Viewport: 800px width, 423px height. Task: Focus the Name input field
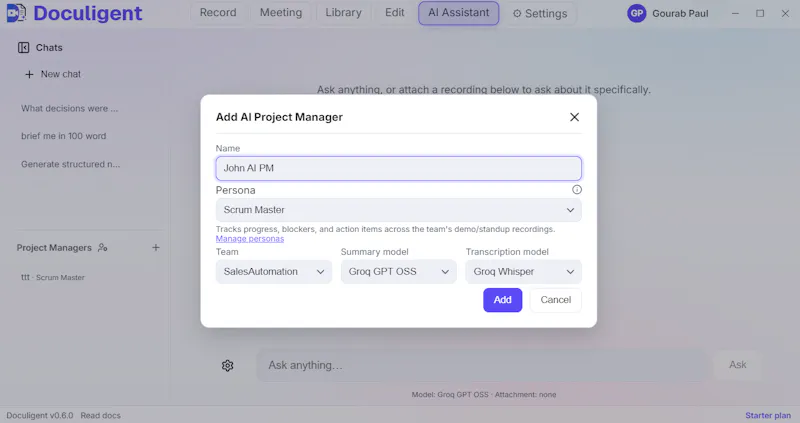tap(398, 168)
